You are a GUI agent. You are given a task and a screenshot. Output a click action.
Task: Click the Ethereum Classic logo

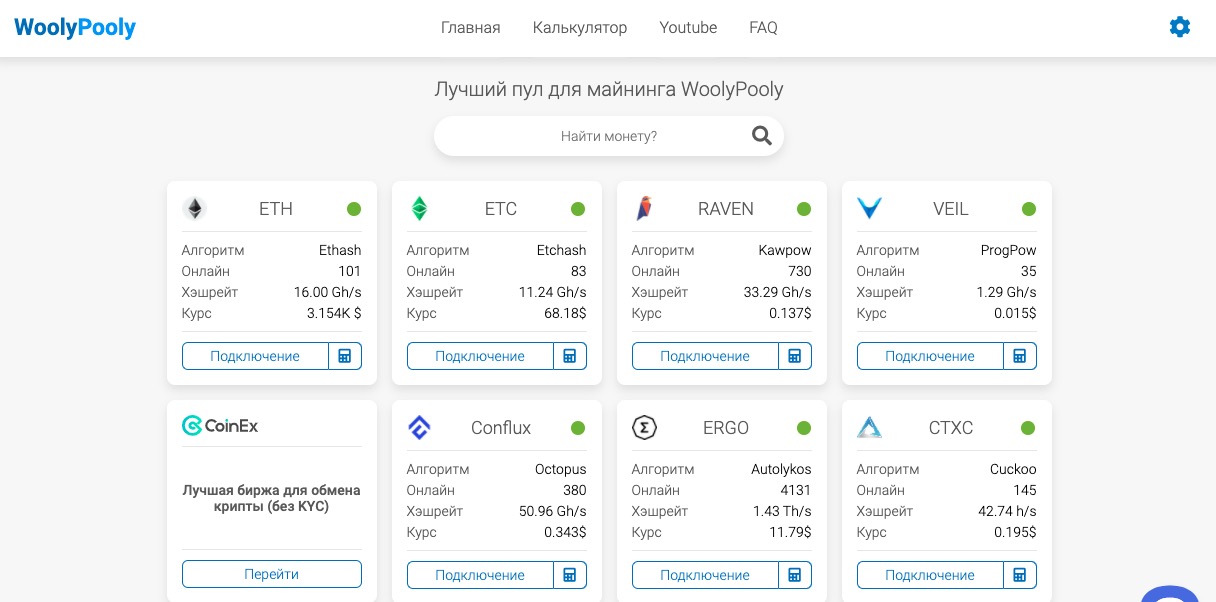(x=420, y=209)
